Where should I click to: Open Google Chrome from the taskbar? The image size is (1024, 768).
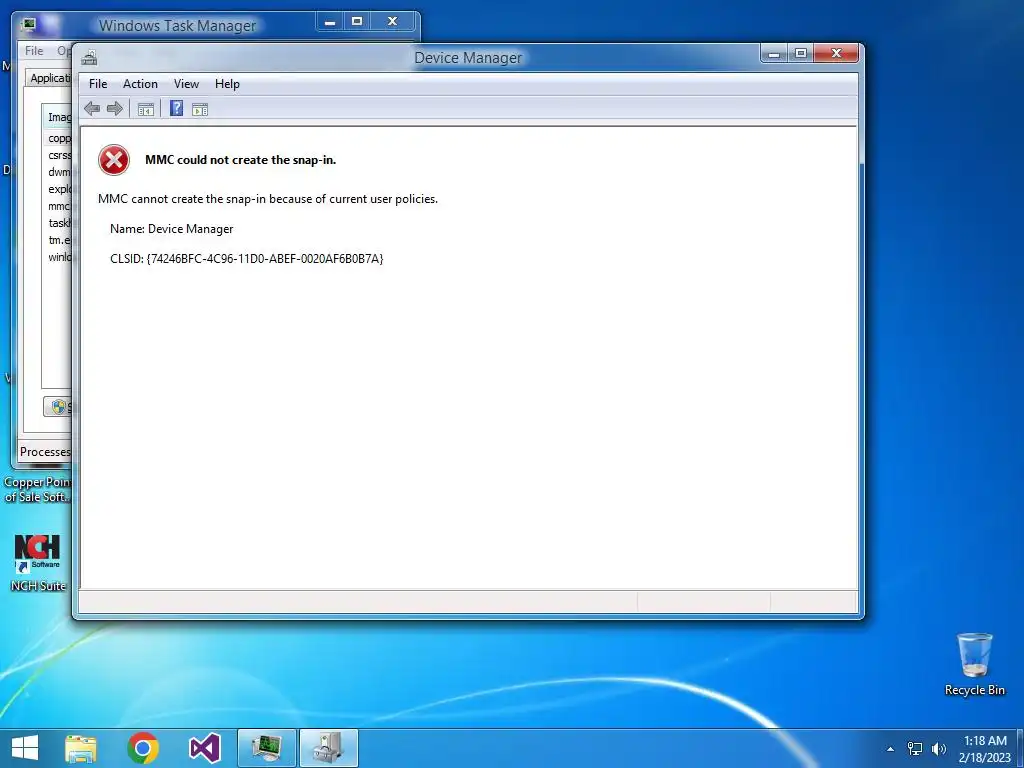tap(143, 748)
